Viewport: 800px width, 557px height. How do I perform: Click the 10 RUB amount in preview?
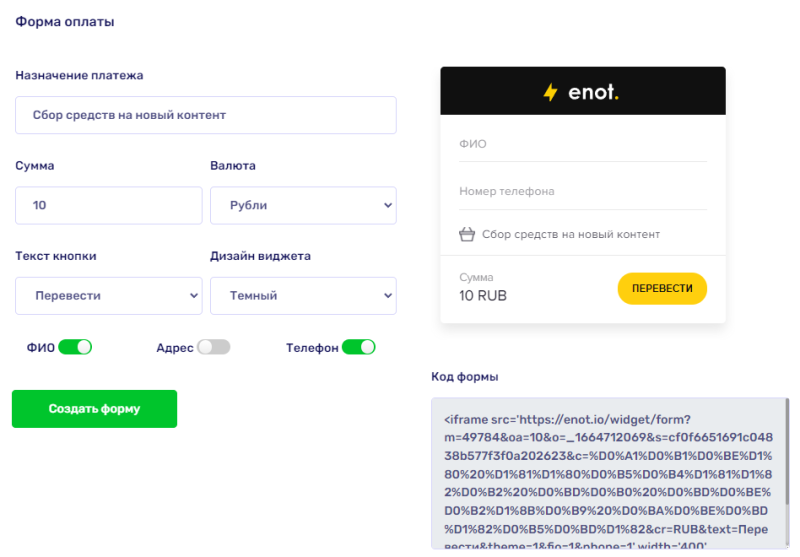pos(483,296)
